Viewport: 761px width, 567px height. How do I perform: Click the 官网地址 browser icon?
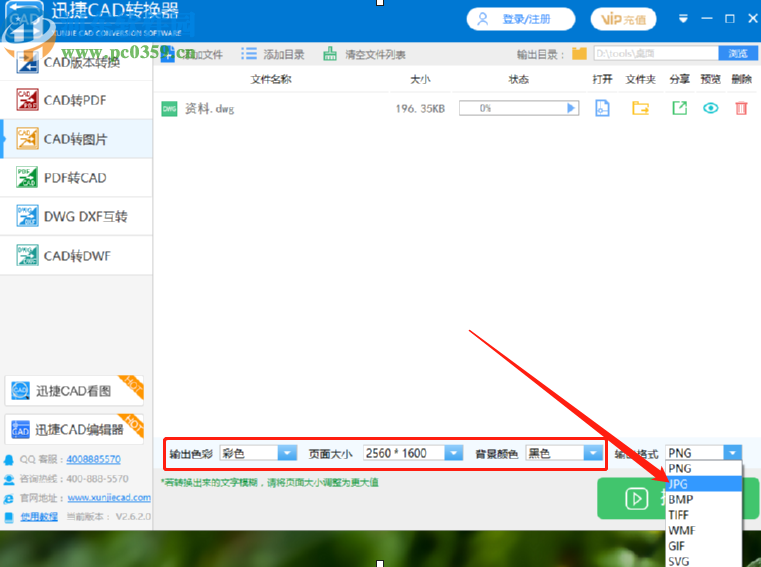[x=9, y=499]
